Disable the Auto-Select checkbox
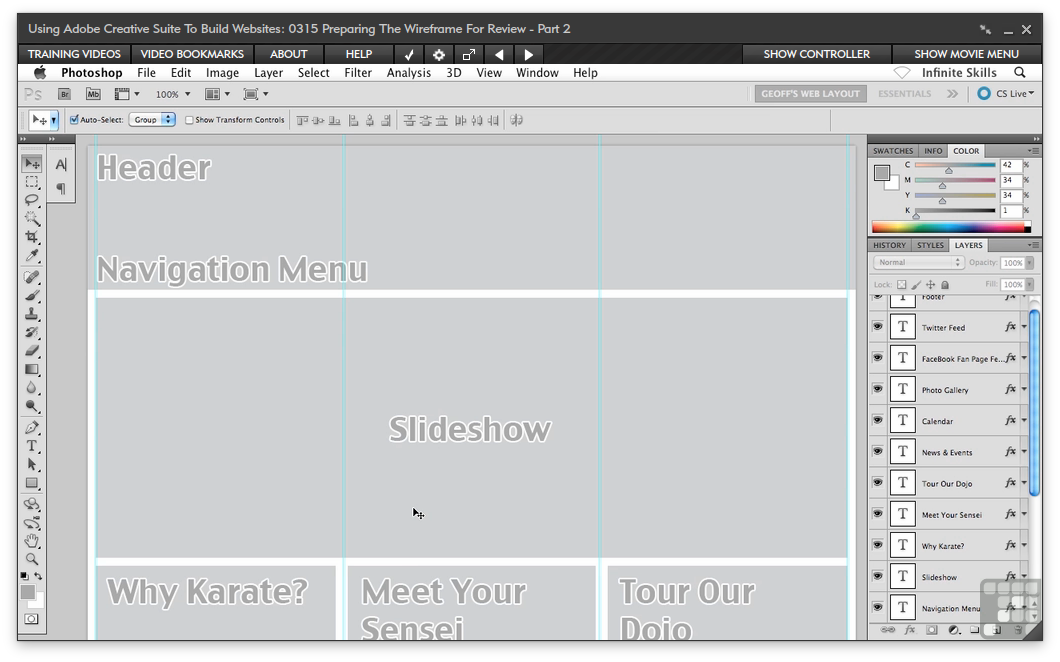1060x662 pixels. (74, 120)
